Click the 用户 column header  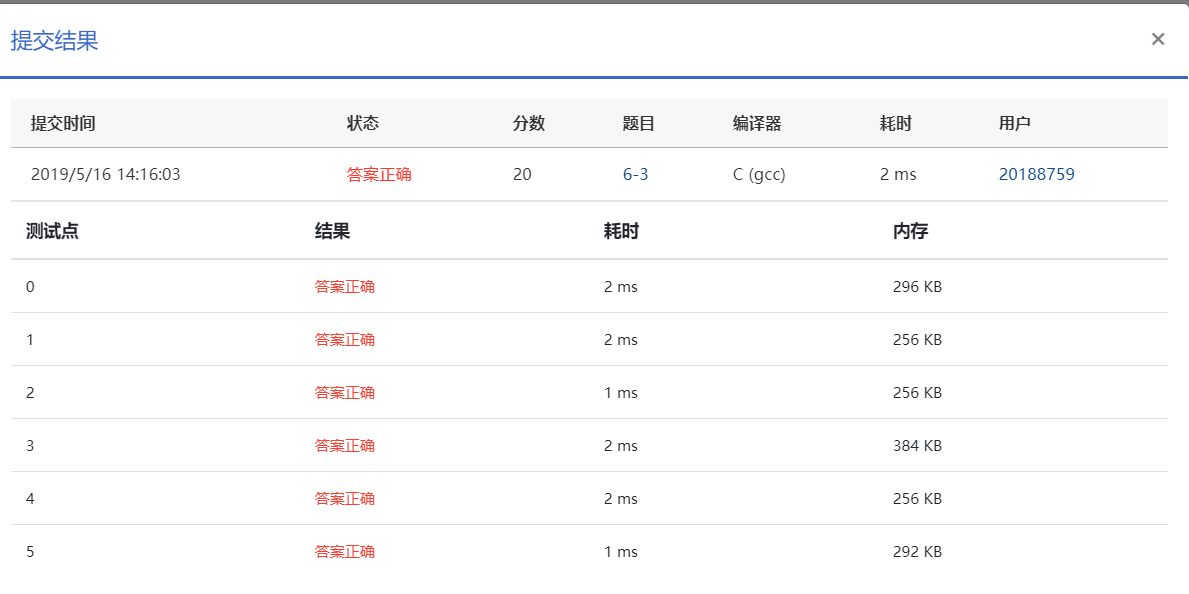coord(1015,124)
